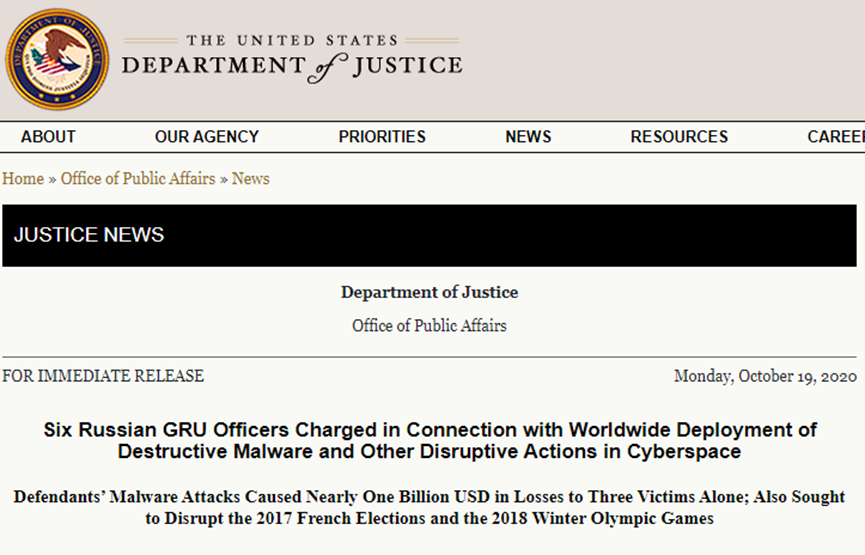Click the News breadcrumb link
The height and width of the screenshot is (555, 865).
(x=250, y=179)
